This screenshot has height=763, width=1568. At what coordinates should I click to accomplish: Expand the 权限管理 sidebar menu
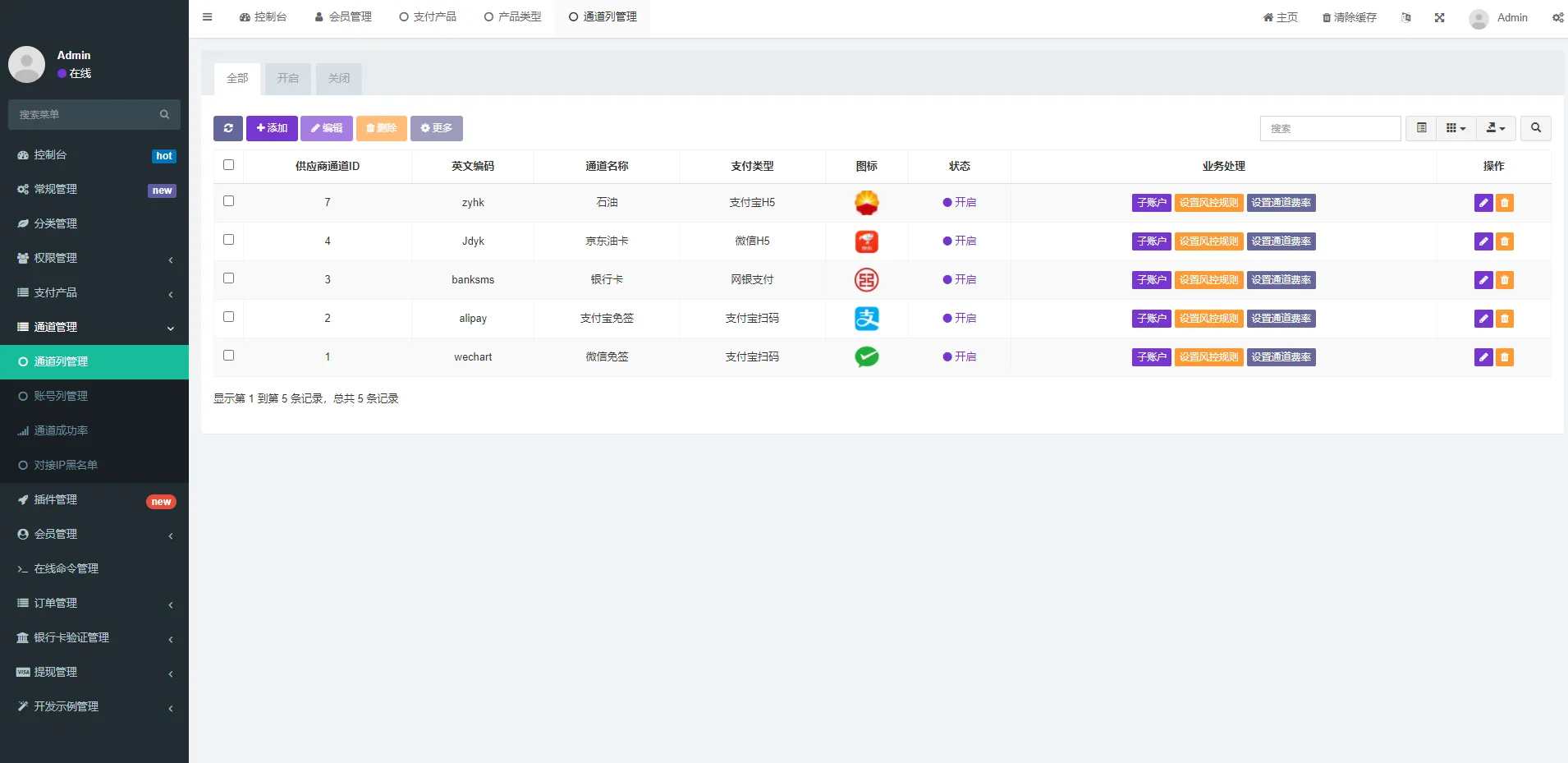[94, 258]
